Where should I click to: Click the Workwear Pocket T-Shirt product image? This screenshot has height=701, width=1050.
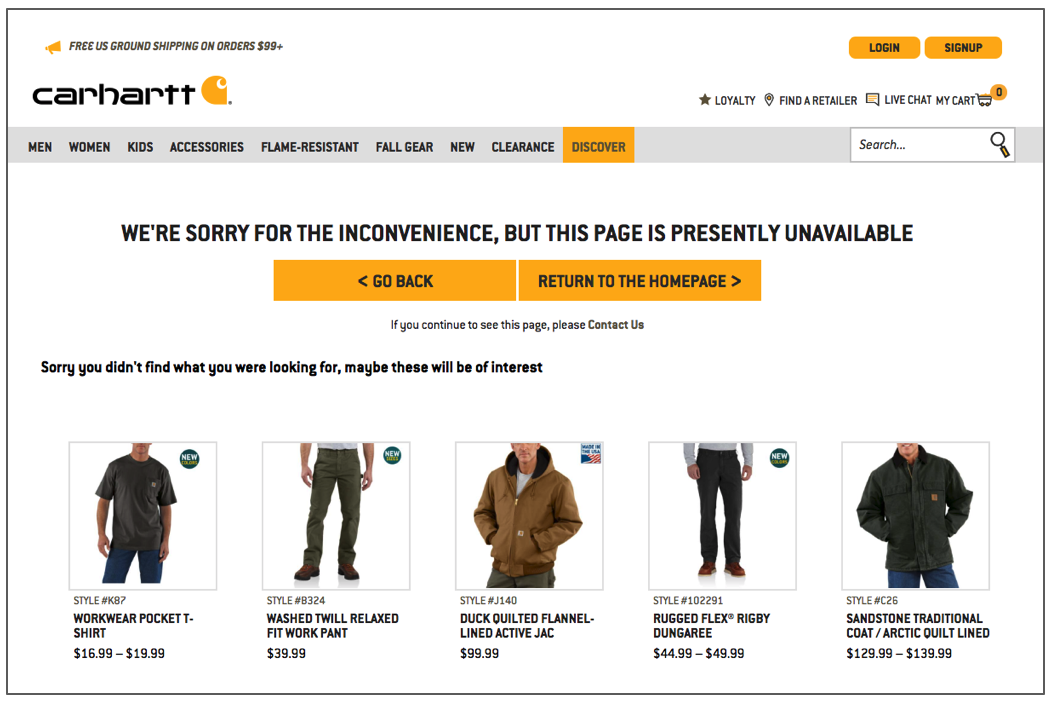click(x=142, y=514)
